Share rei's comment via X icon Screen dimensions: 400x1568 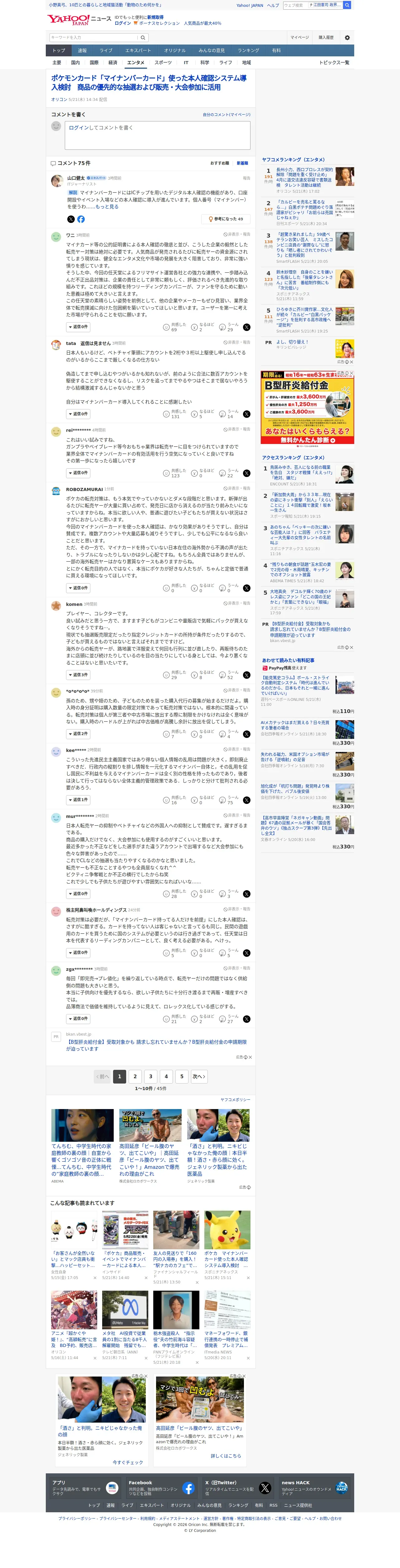(x=247, y=473)
